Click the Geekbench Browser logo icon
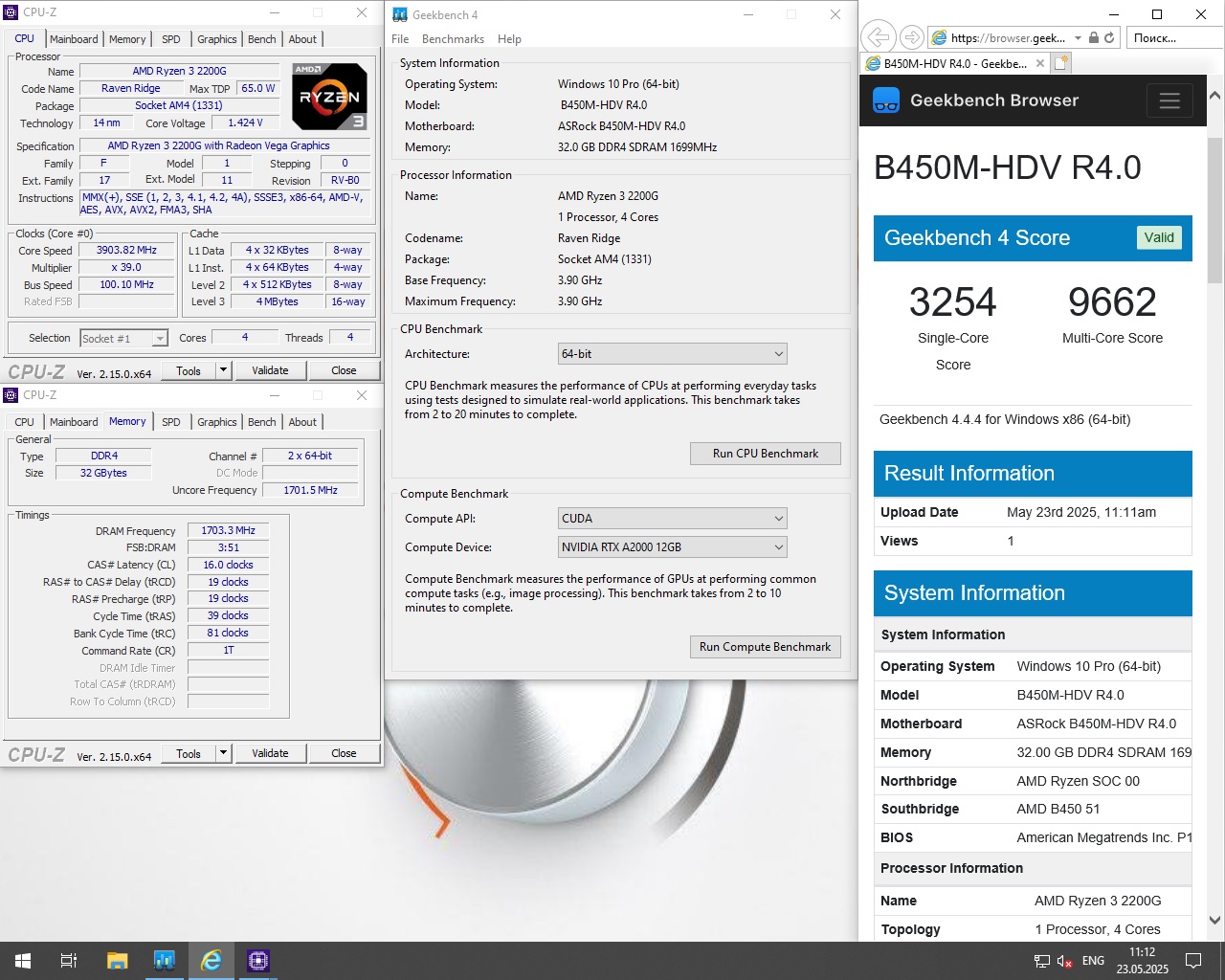The height and width of the screenshot is (980, 1225). (887, 100)
